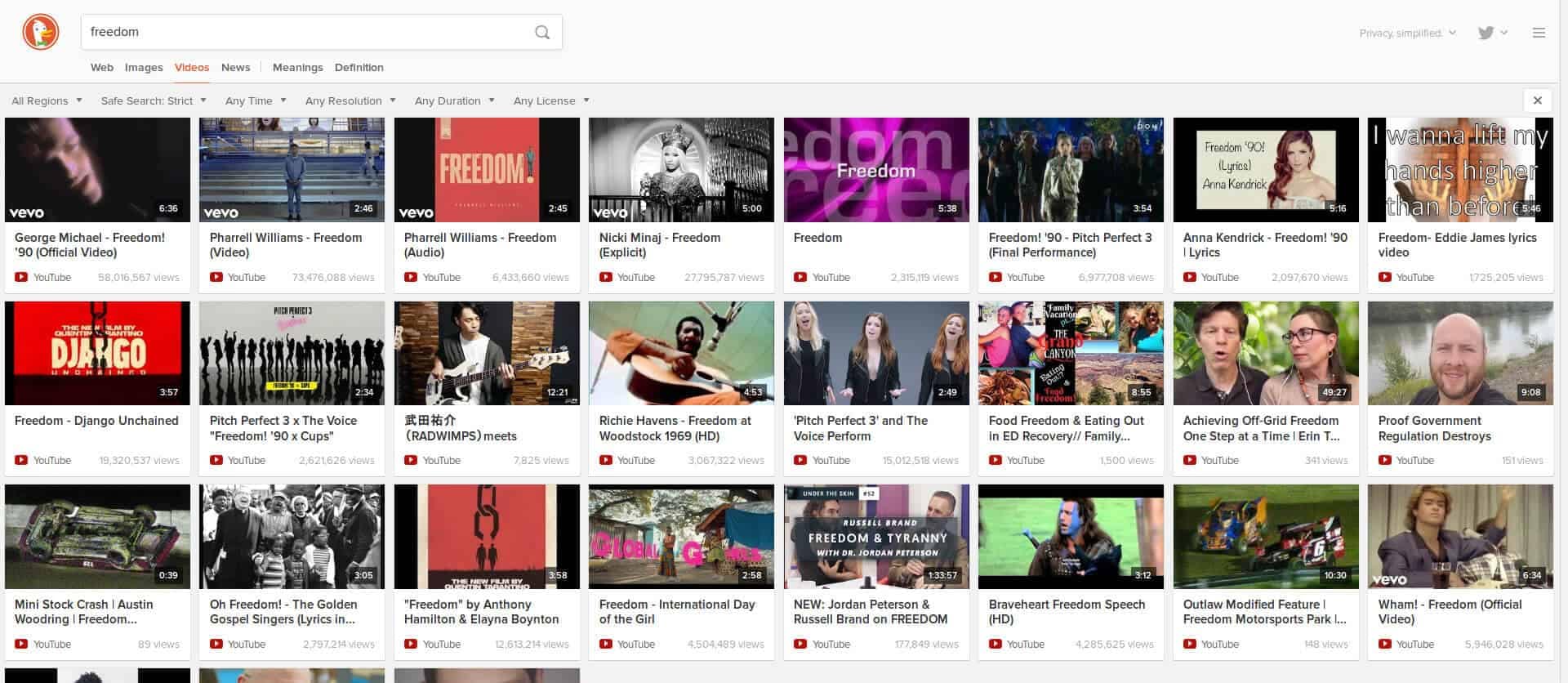Open the Any Resolution filter dropdown
Image resolution: width=1568 pixels, height=683 pixels.
350,100
